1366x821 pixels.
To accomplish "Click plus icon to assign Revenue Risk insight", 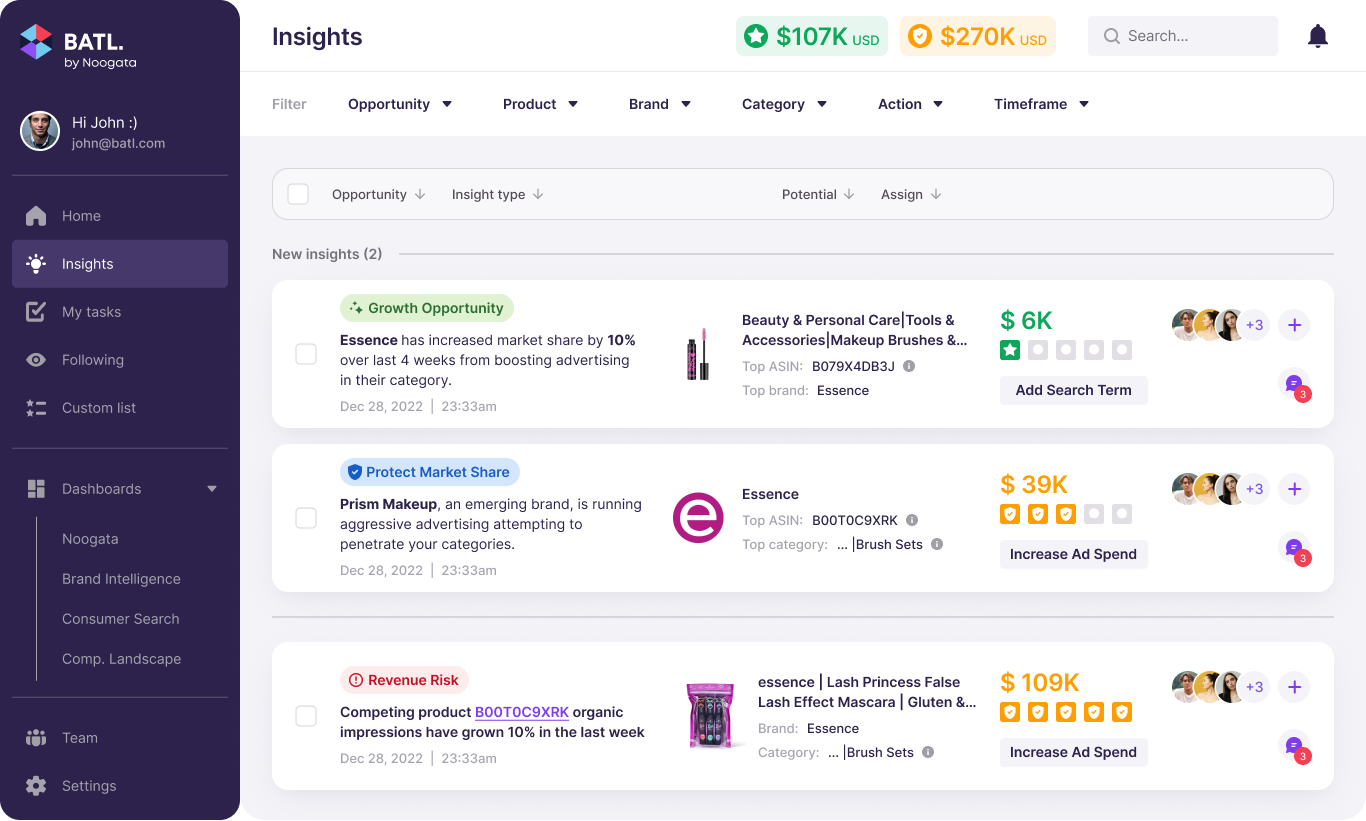I will tap(1294, 687).
